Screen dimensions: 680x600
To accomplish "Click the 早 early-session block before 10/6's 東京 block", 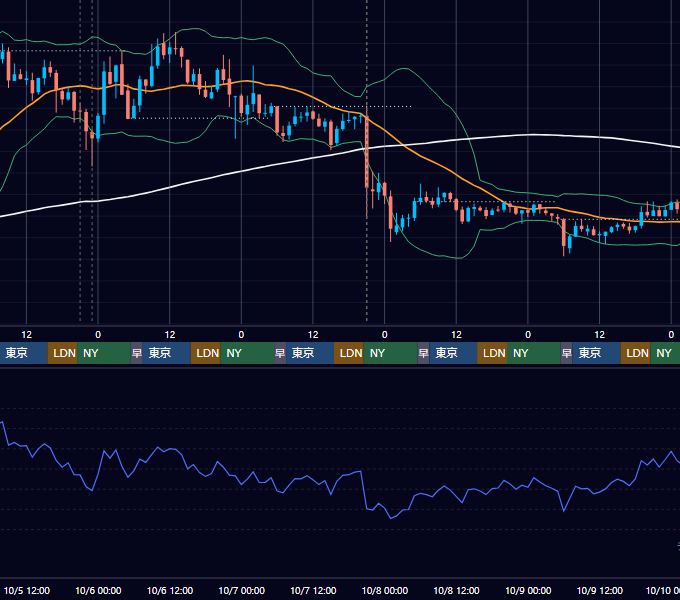I will 137,353.
